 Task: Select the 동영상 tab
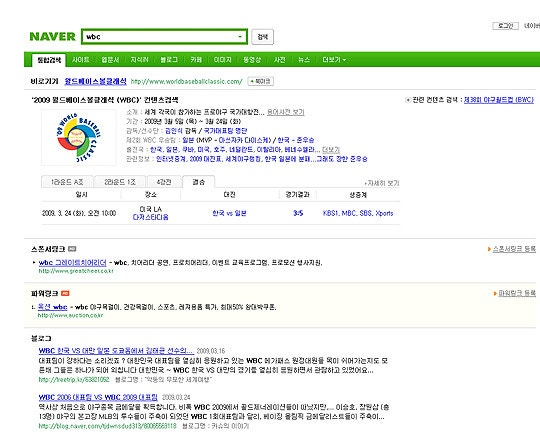pos(252,60)
